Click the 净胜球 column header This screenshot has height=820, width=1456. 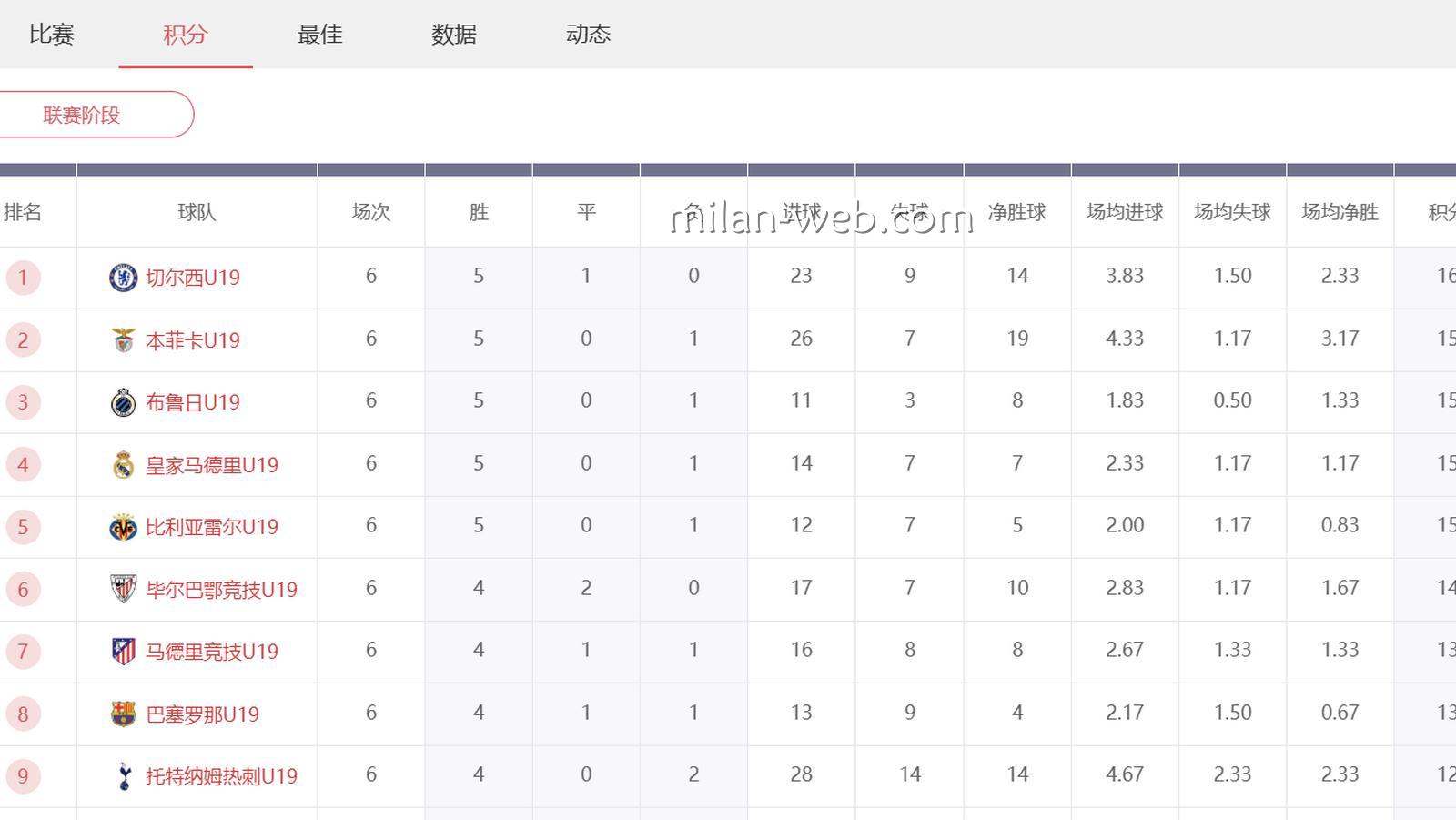pyautogui.click(x=1016, y=212)
